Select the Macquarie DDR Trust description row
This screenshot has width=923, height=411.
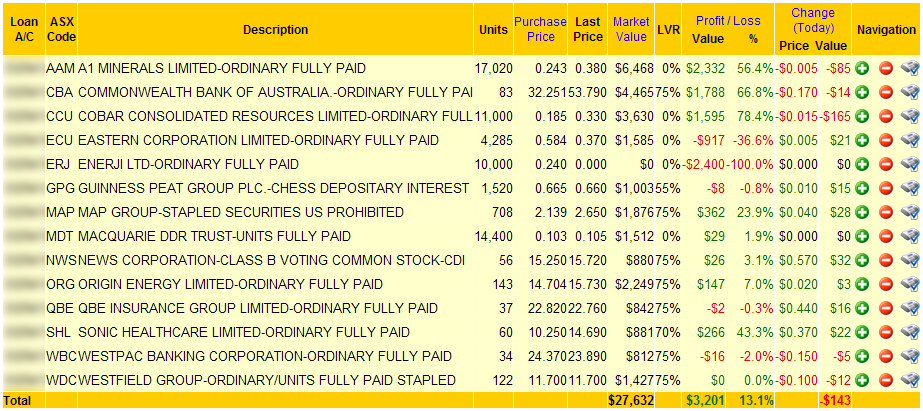point(214,236)
